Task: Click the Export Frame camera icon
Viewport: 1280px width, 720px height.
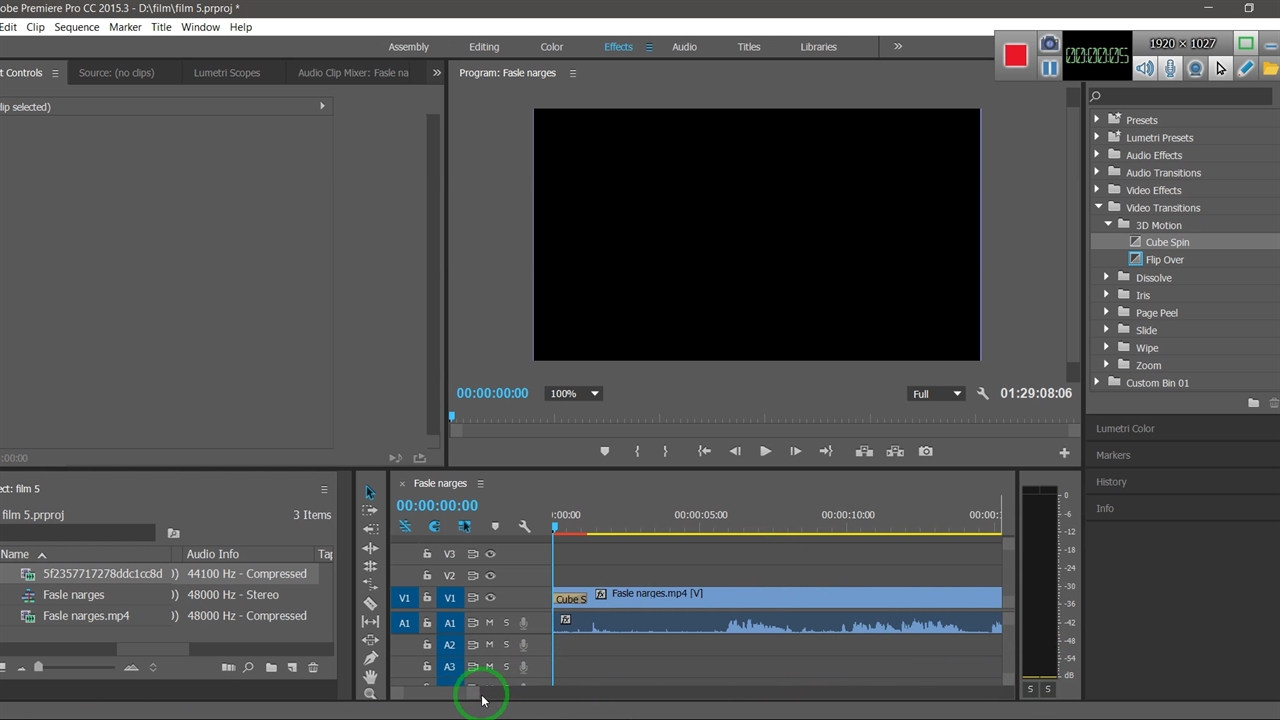Action: 926,452
